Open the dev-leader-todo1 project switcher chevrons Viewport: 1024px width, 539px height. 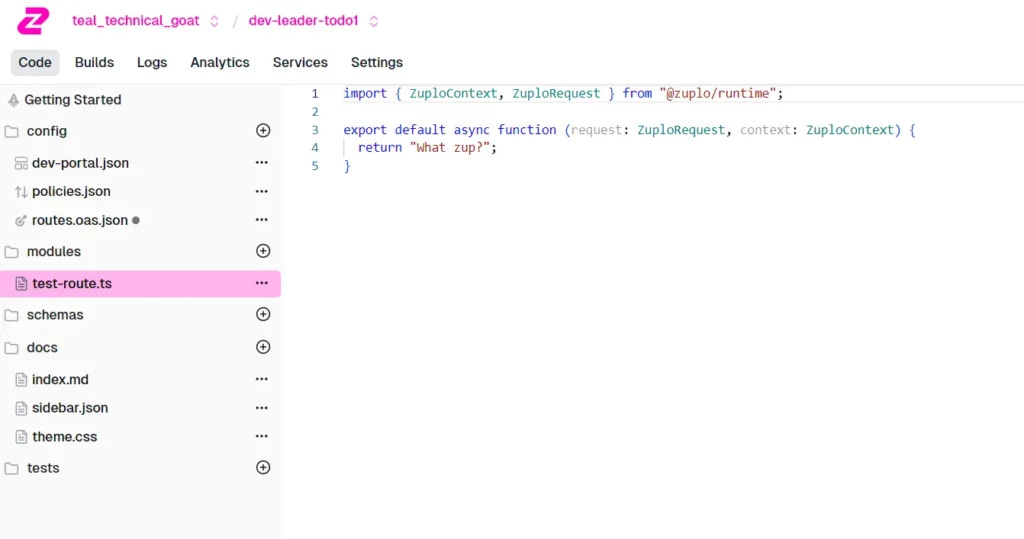[374, 21]
